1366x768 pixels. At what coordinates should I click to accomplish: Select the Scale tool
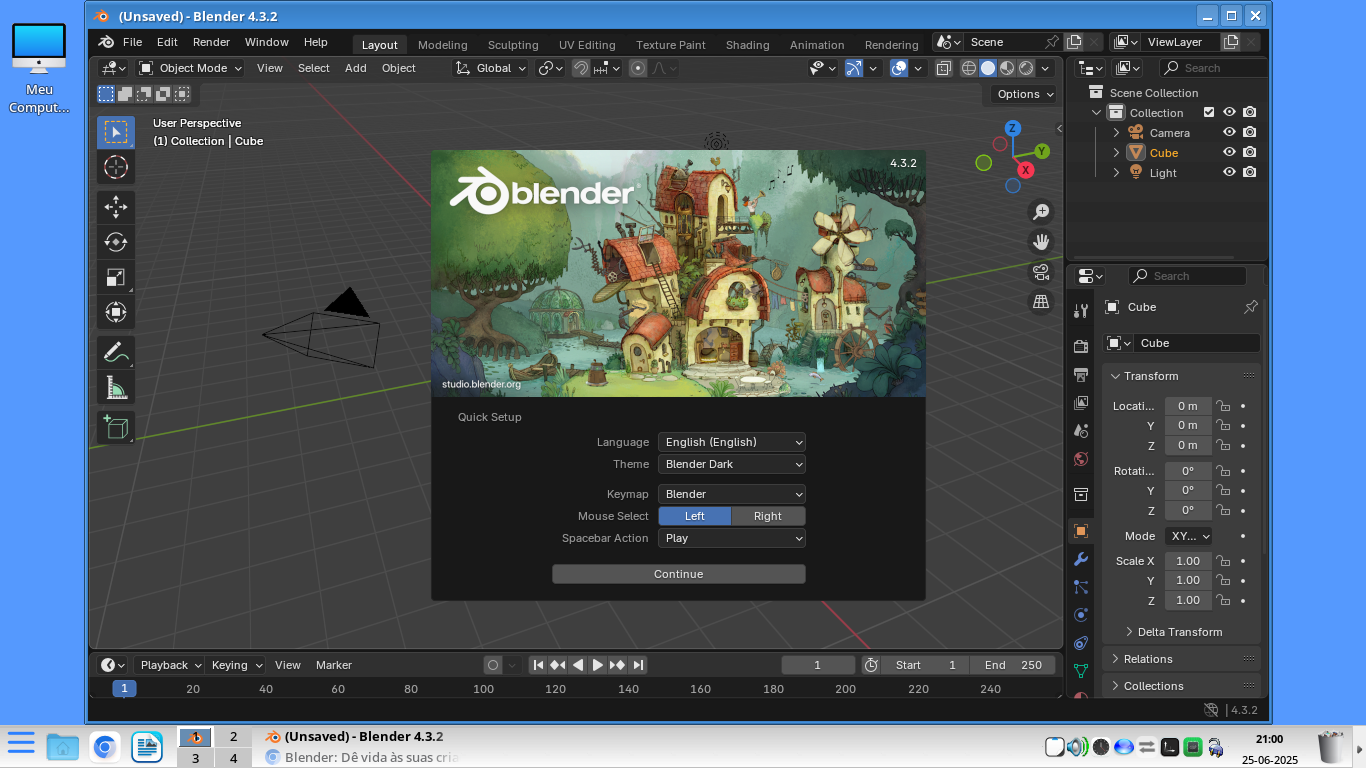coord(116,277)
